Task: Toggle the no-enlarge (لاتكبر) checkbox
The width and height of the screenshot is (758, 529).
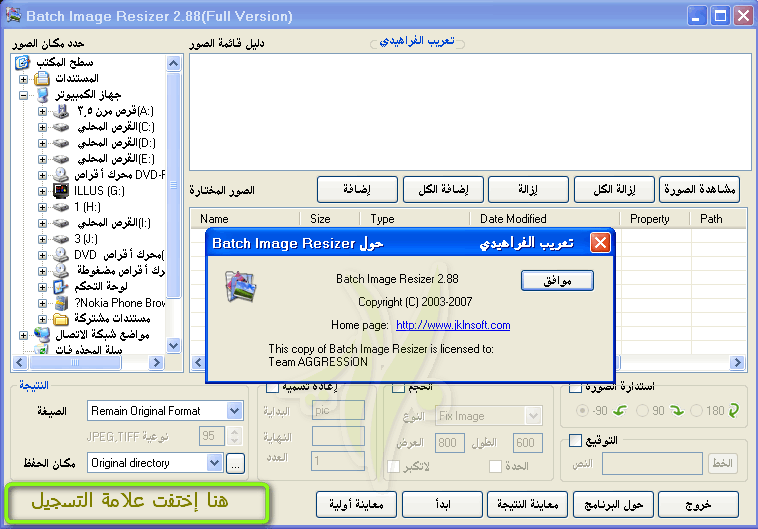Action: click(x=394, y=467)
